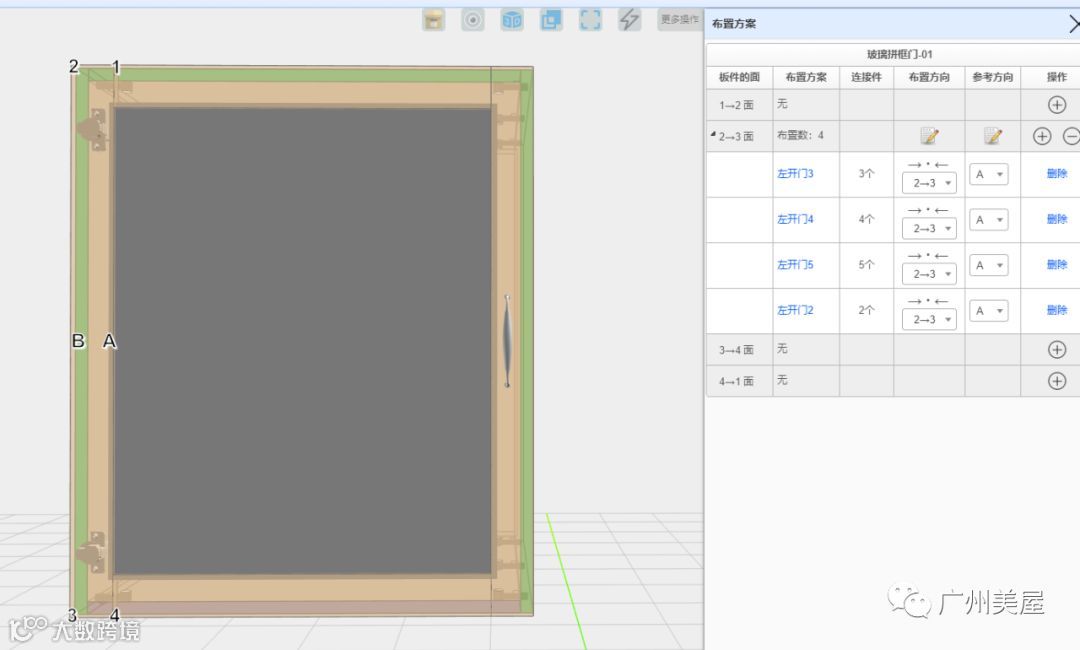Viewport: 1080px width, 650px height.
Task: Add a scheme to the 4→1 面 row
Action: (1057, 381)
